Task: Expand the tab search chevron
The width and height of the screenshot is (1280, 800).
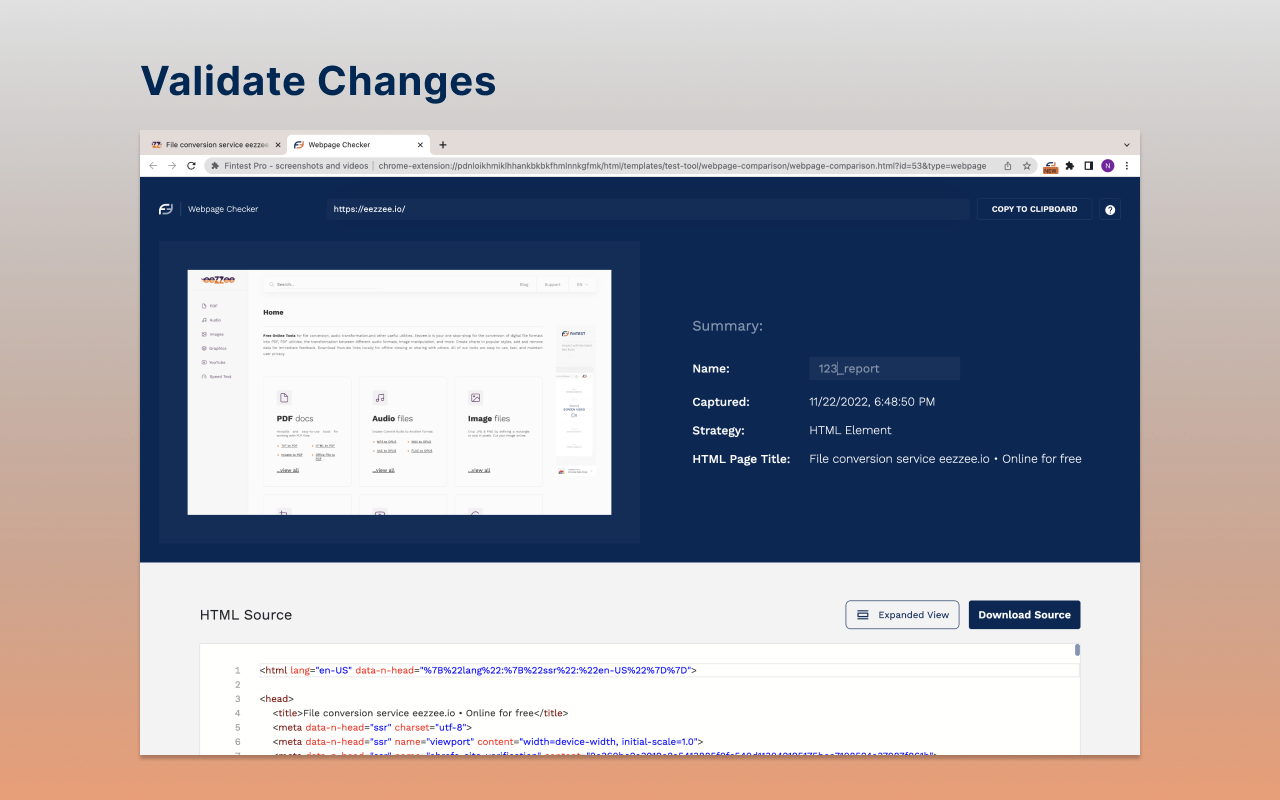Action: (1127, 145)
